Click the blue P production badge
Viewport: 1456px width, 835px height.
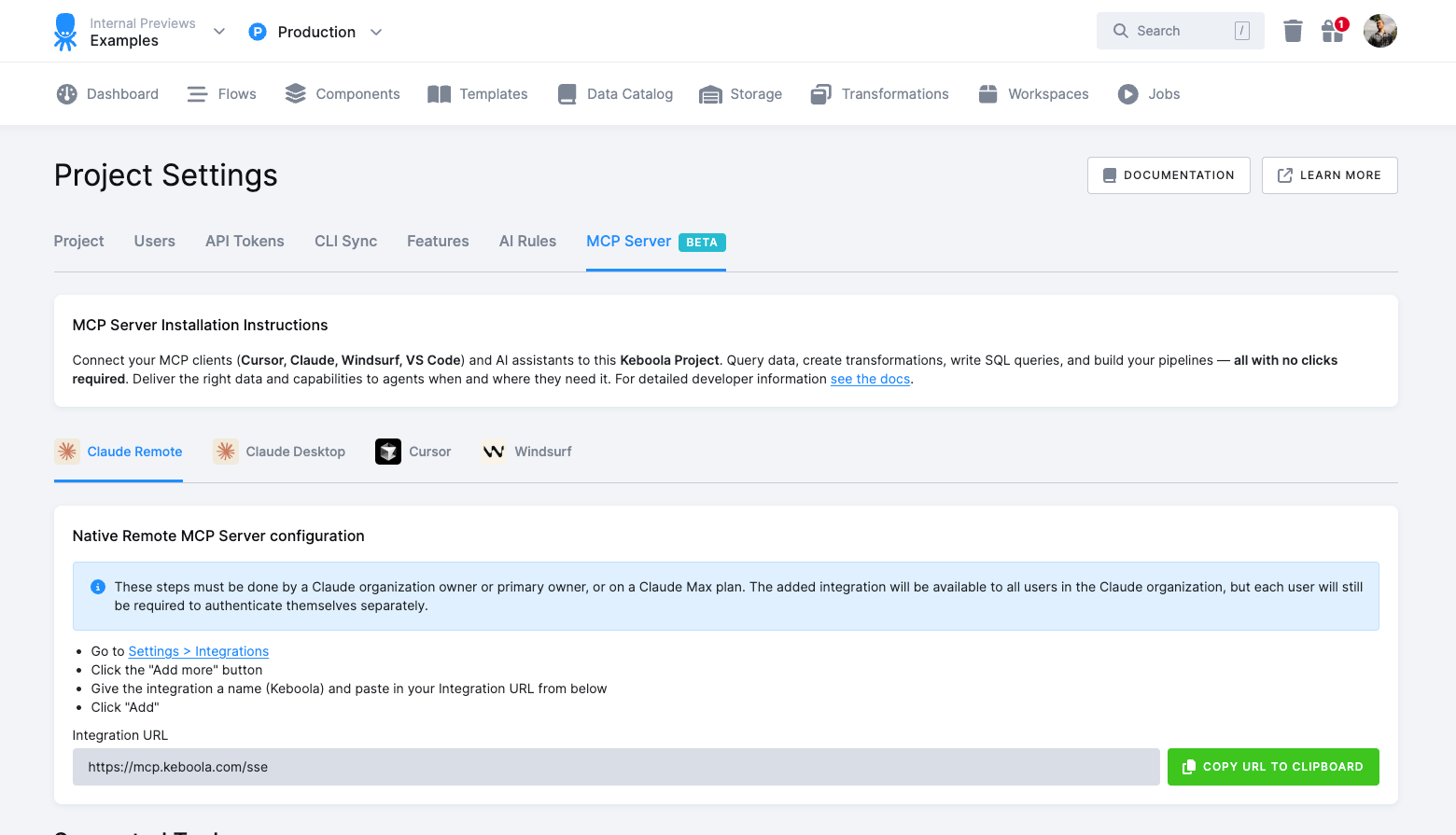click(x=258, y=32)
